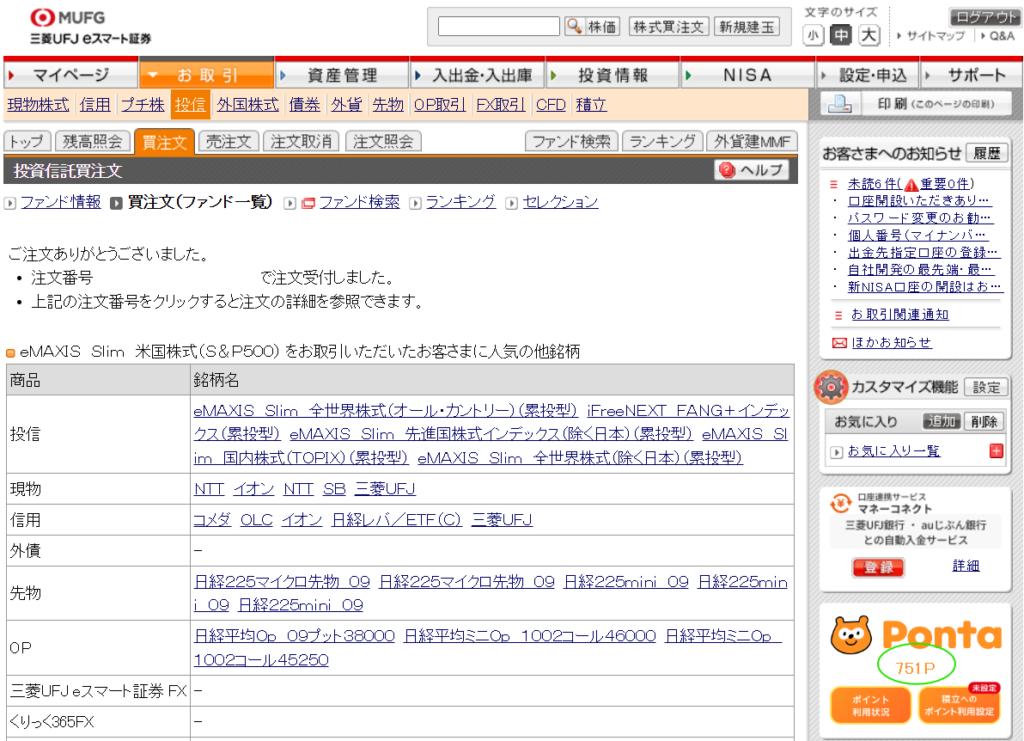Click the 追加 favorites button

tap(941, 421)
